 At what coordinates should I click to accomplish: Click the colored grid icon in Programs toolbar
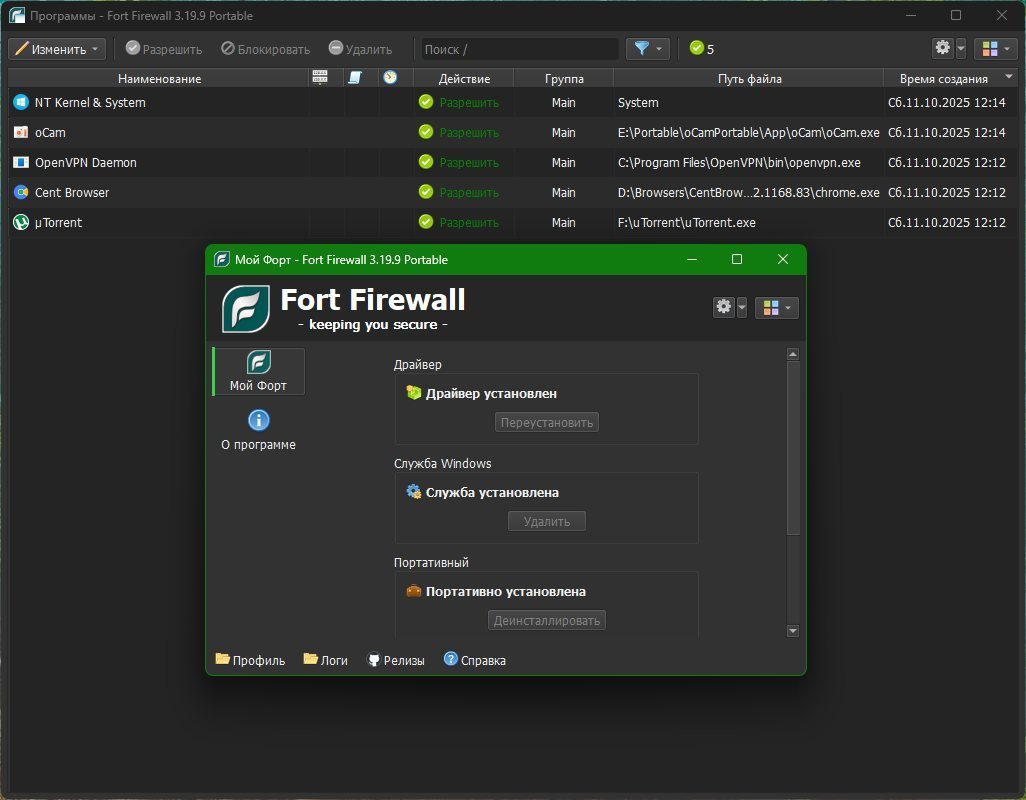[x=990, y=48]
